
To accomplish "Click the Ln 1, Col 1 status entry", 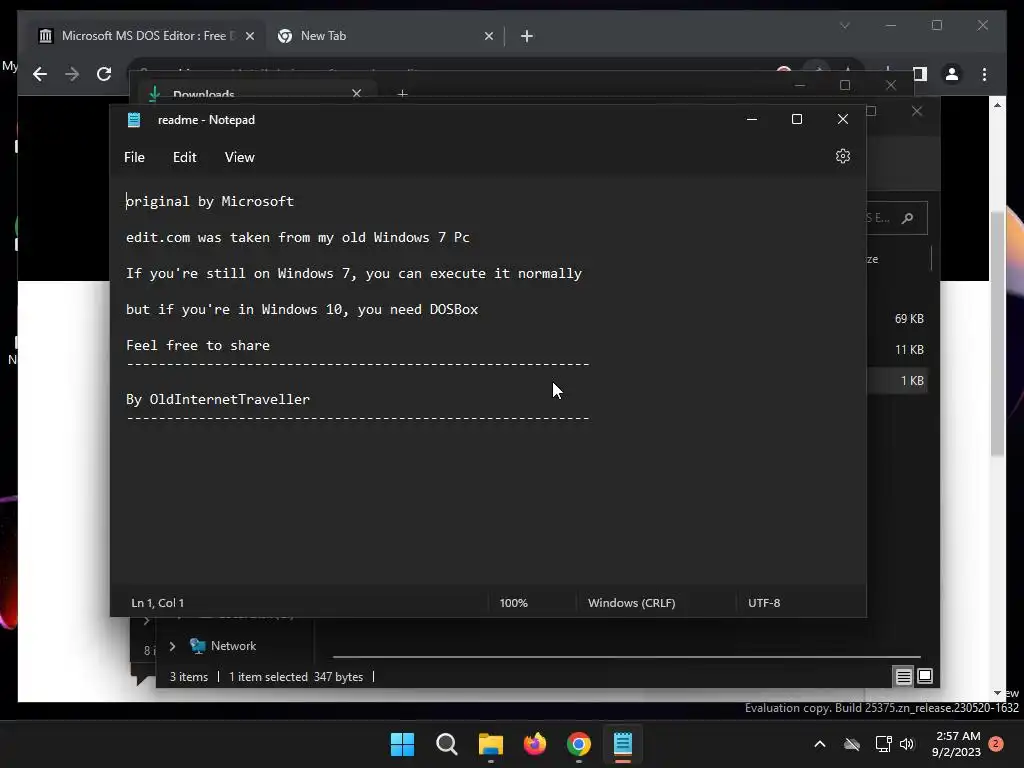I will coord(157,603).
